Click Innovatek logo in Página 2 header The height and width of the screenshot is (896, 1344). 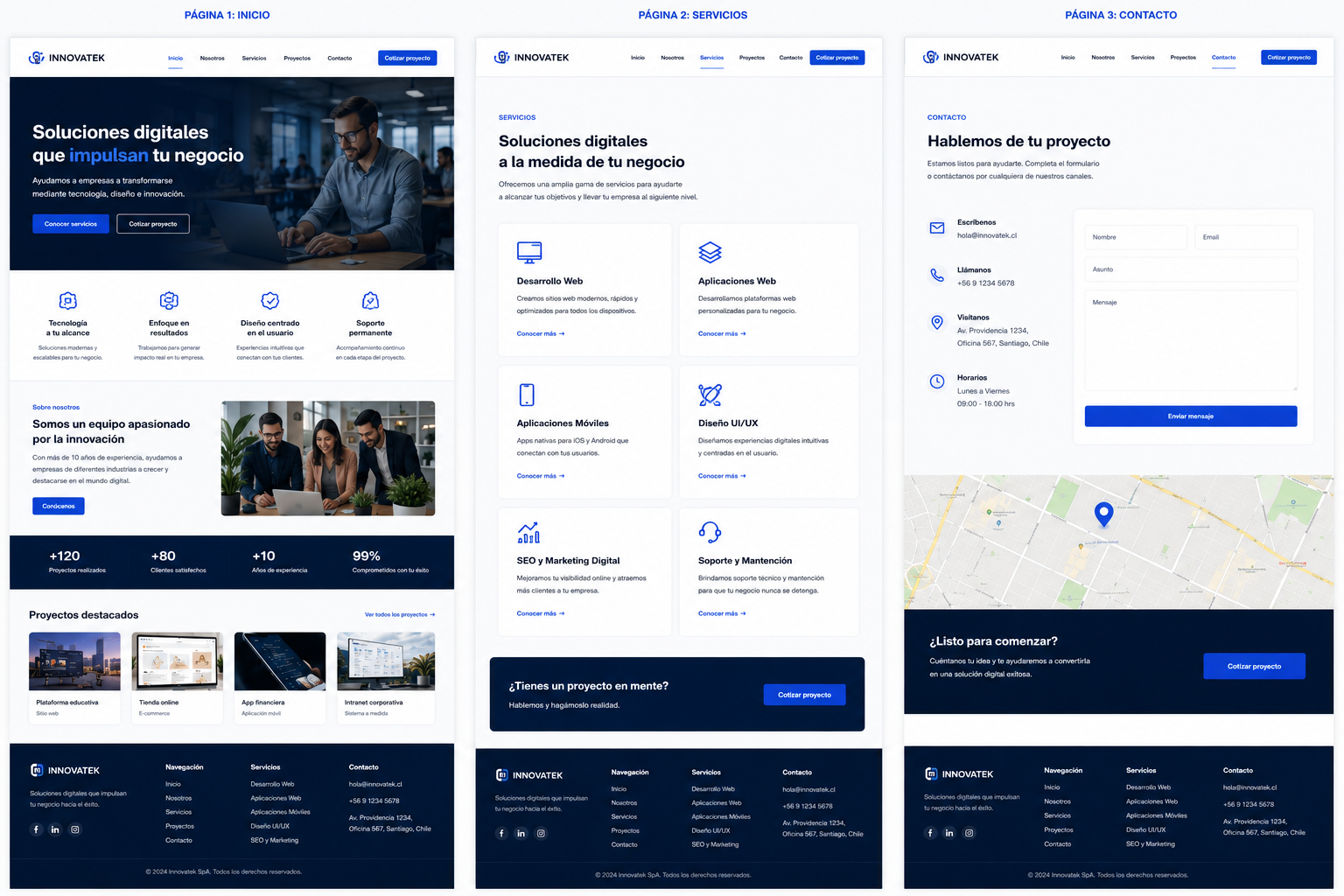point(532,58)
